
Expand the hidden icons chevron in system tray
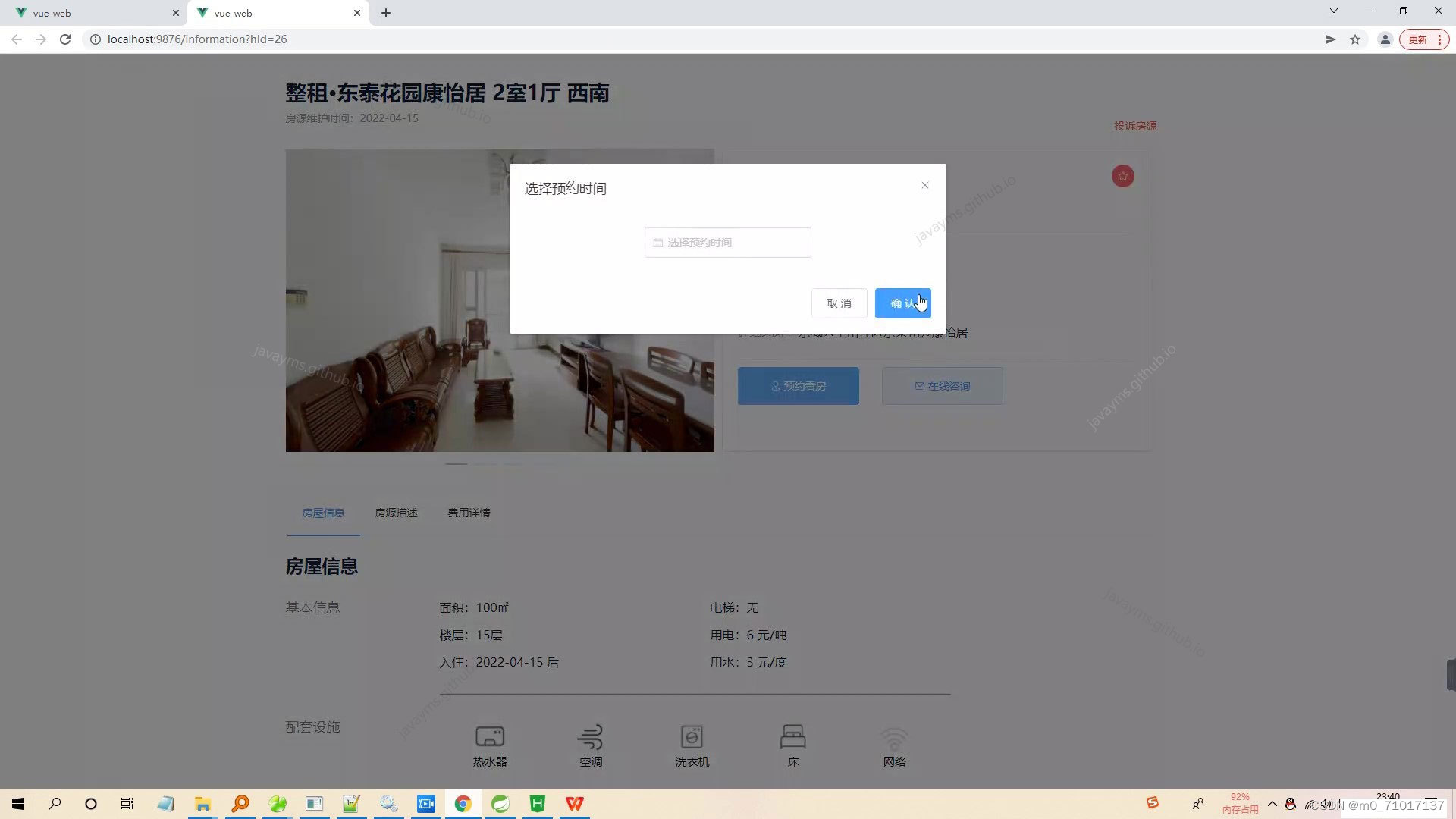pyautogui.click(x=1272, y=803)
